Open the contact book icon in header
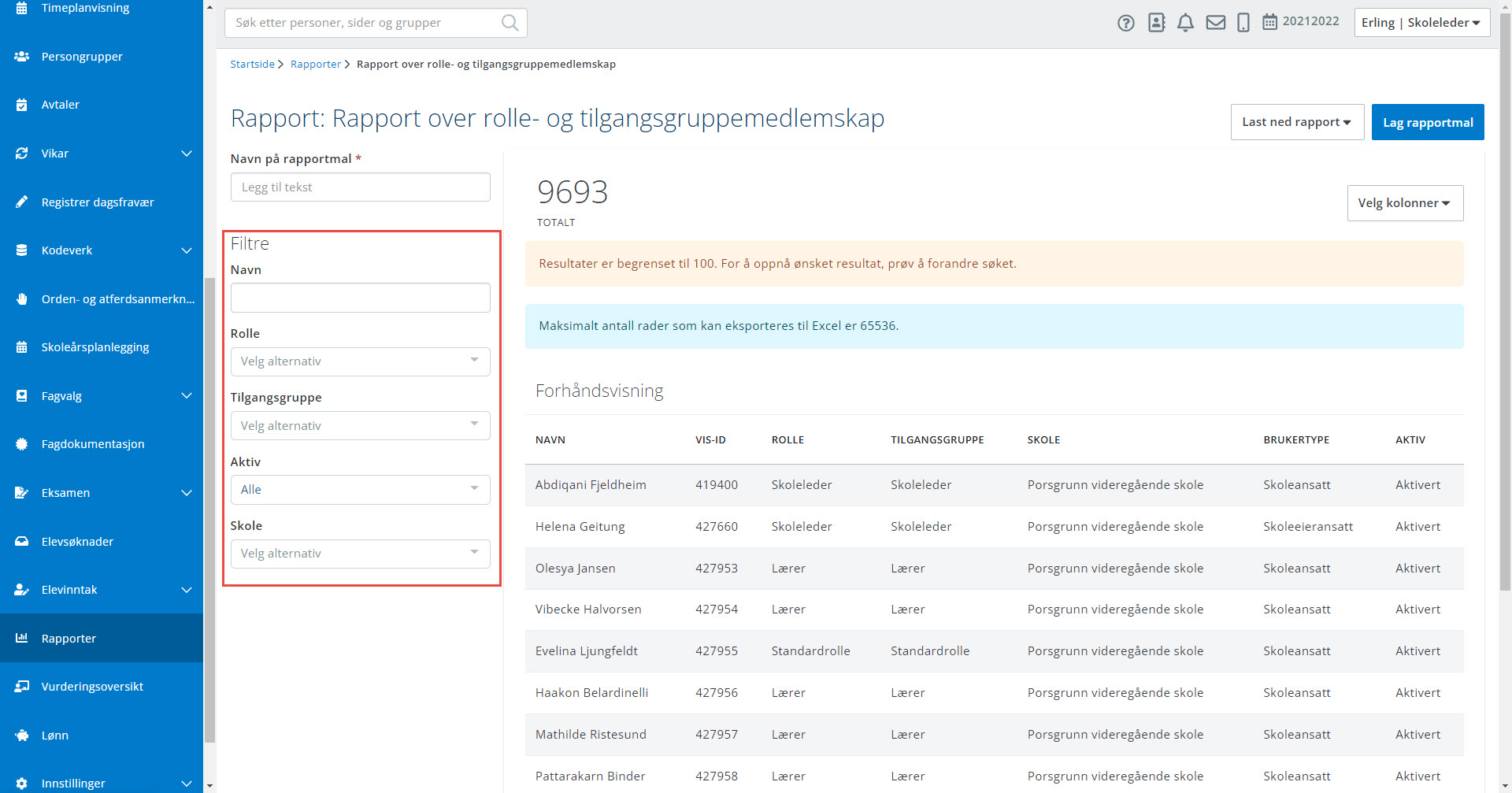Image resolution: width=1512 pixels, height=793 pixels. click(1156, 23)
